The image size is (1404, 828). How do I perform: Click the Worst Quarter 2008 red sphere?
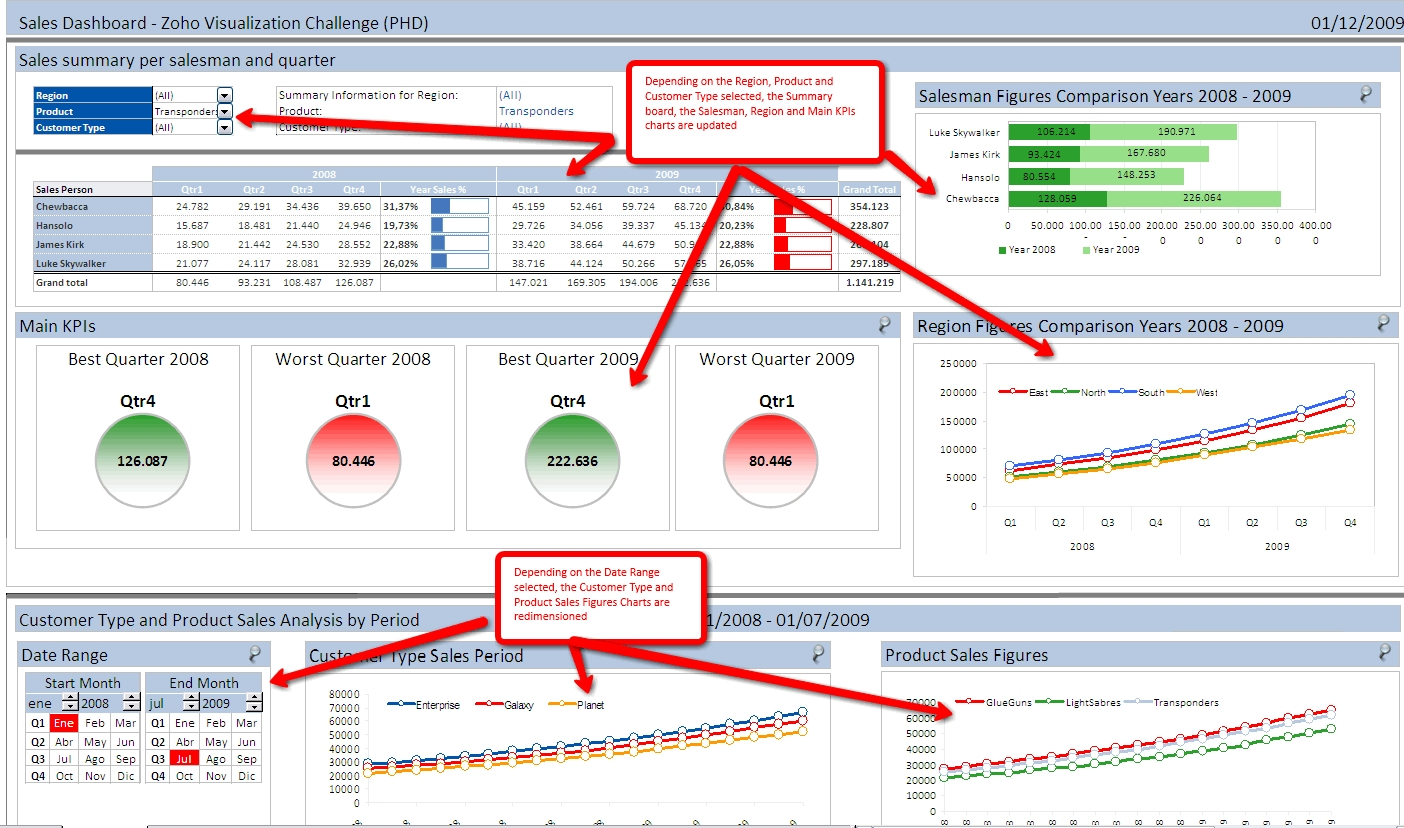click(352, 461)
